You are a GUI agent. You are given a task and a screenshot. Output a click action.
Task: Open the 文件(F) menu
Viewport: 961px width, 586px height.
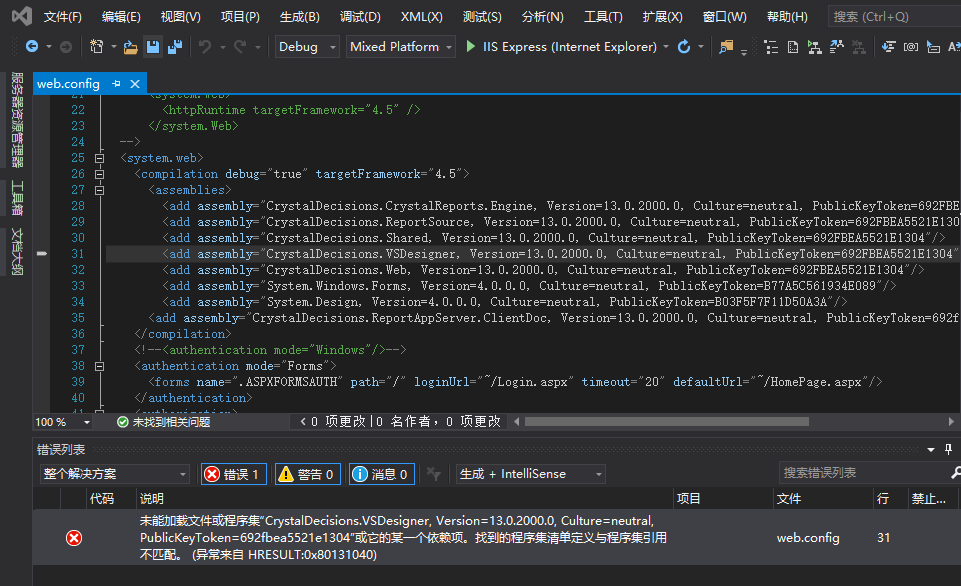click(x=63, y=17)
